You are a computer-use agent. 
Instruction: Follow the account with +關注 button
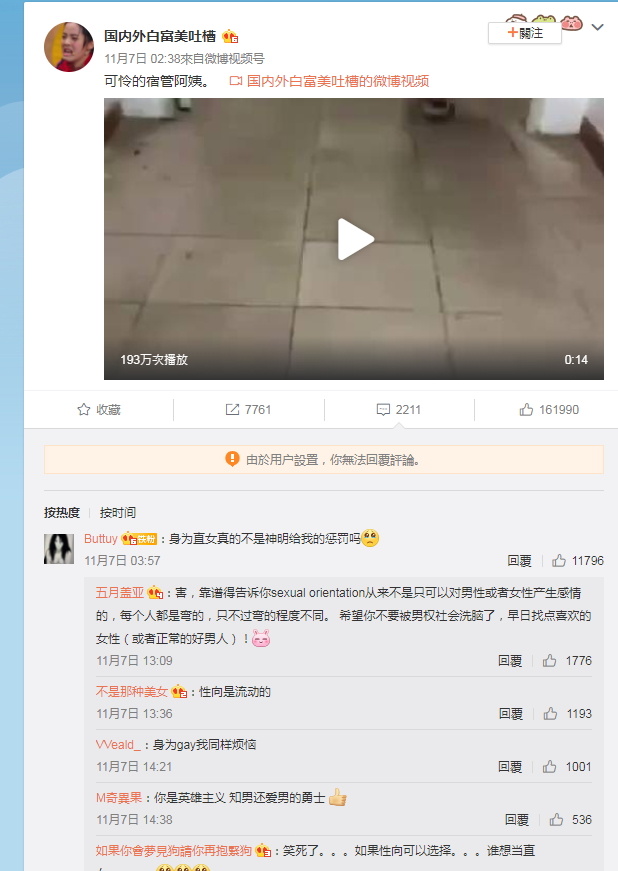(525, 33)
